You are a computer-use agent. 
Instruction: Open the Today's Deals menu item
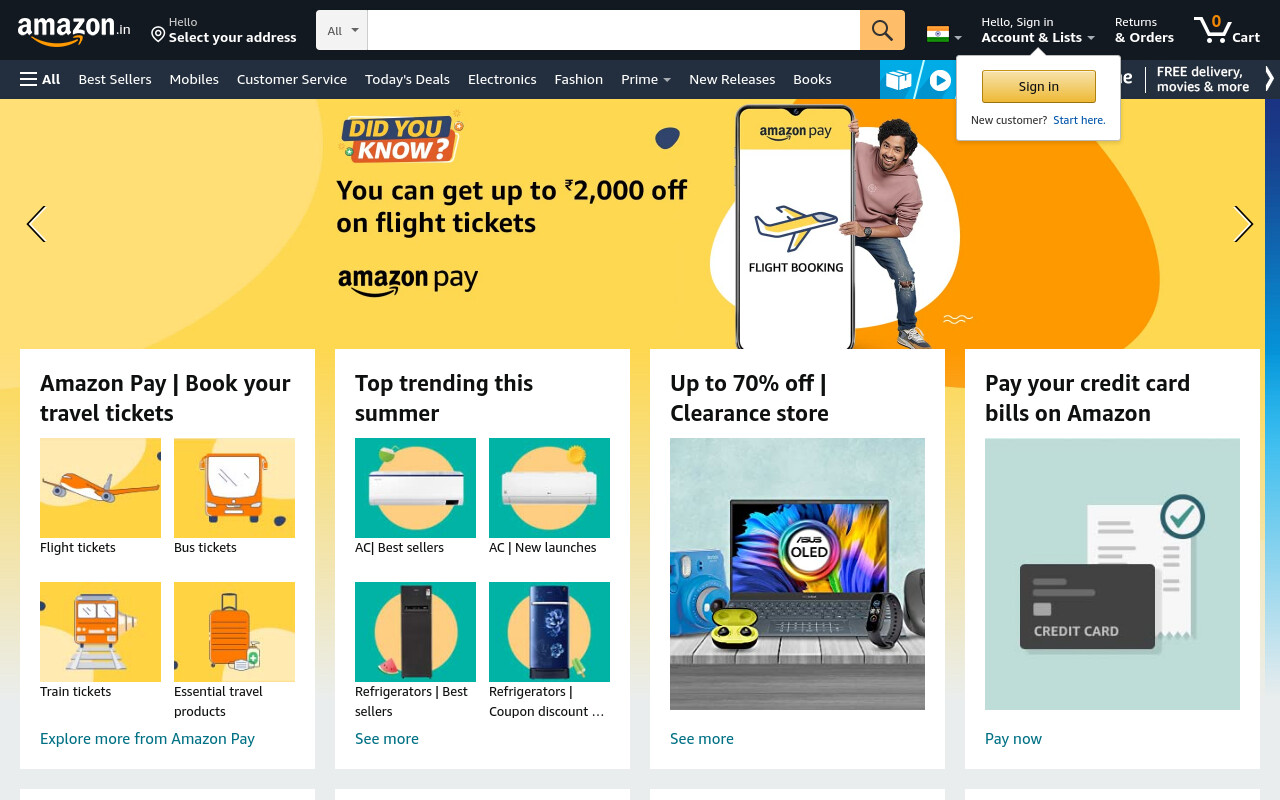pyautogui.click(x=407, y=79)
